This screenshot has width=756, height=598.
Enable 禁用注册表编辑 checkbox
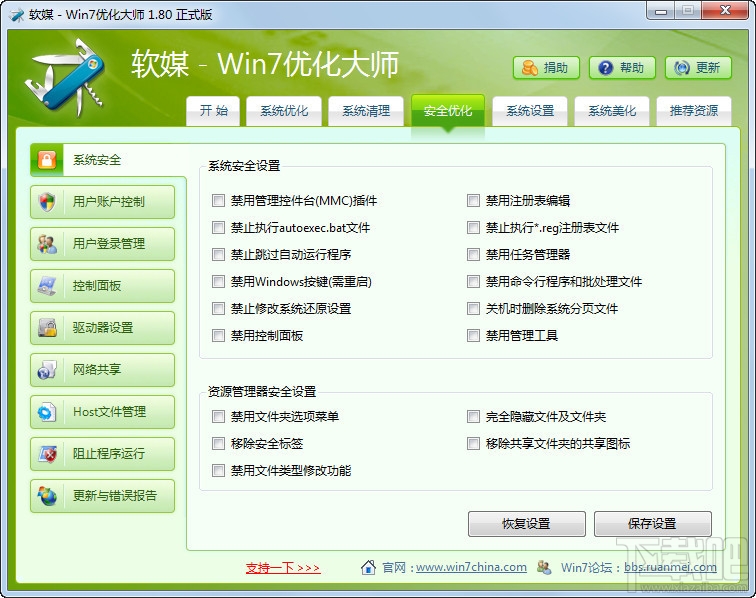point(473,200)
